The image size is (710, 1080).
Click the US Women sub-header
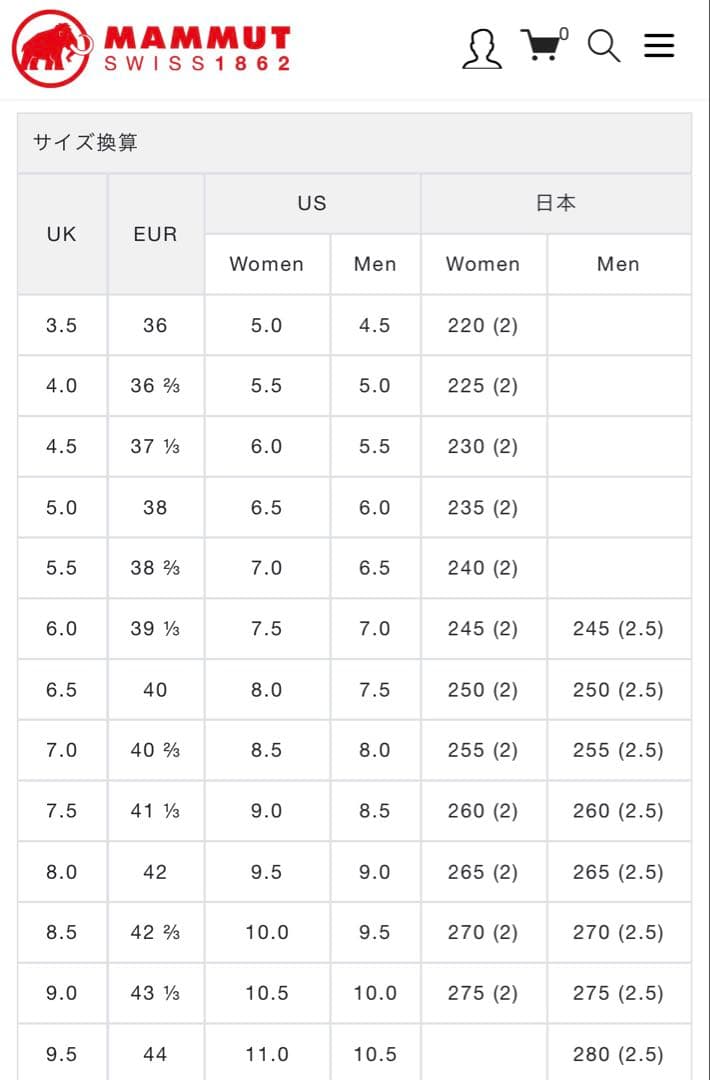coord(266,264)
